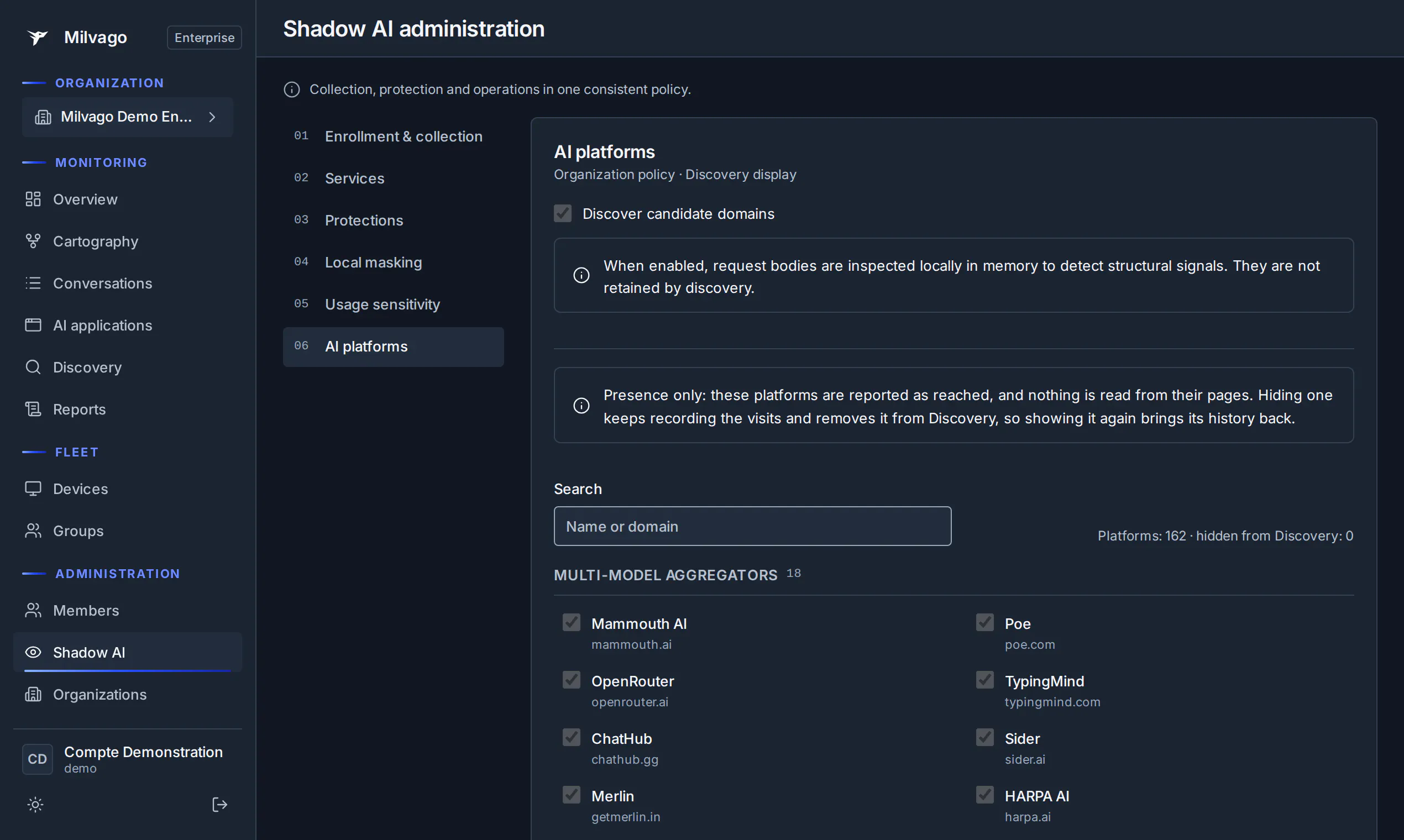
Task: Open the Discovery page
Action: click(x=128, y=368)
